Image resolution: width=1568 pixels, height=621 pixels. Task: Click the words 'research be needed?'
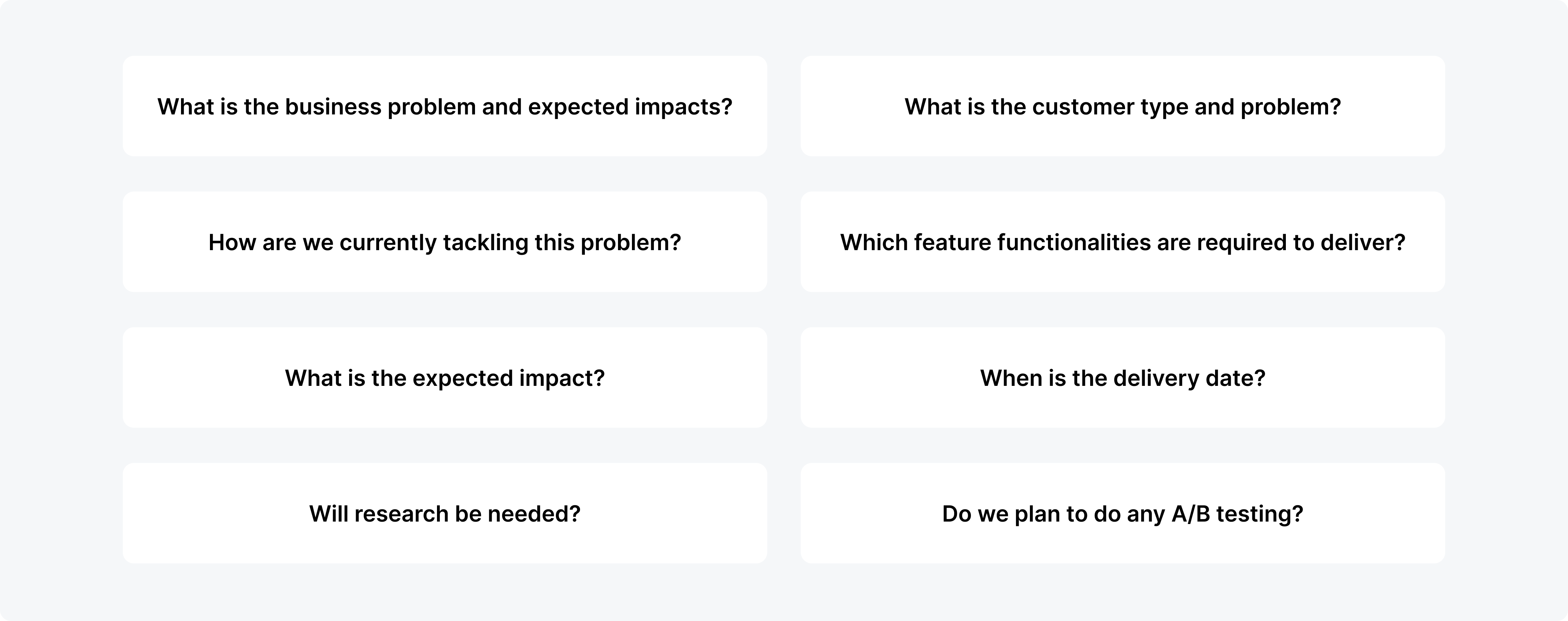(467, 514)
